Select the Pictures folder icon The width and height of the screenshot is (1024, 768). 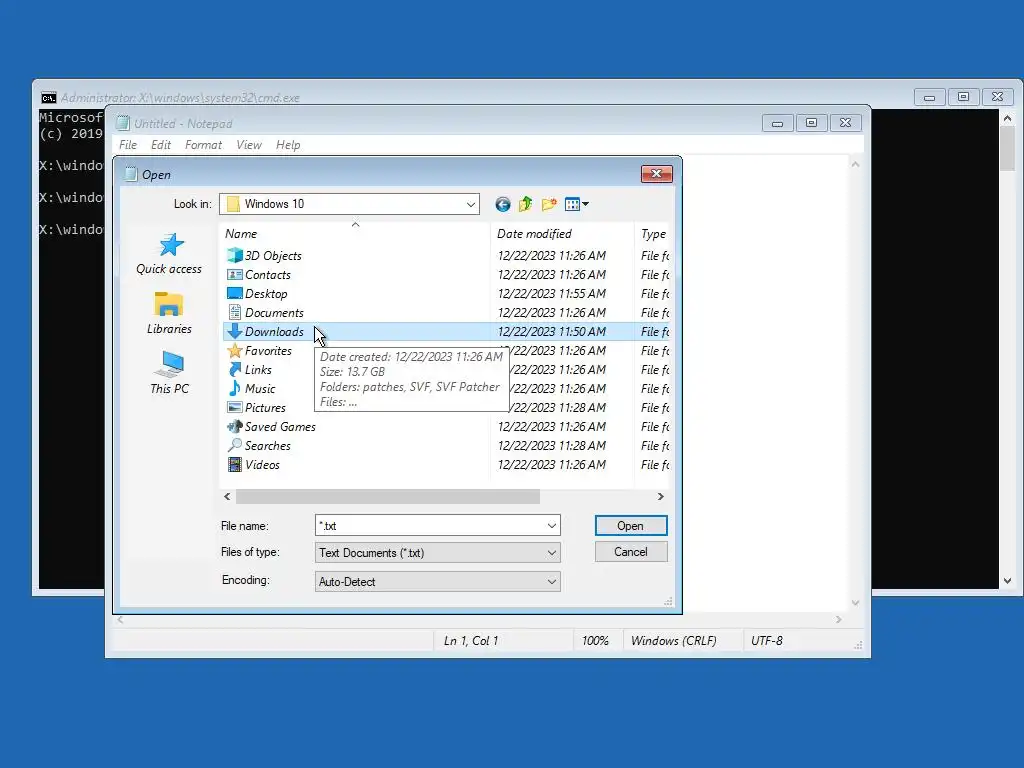(234, 408)
